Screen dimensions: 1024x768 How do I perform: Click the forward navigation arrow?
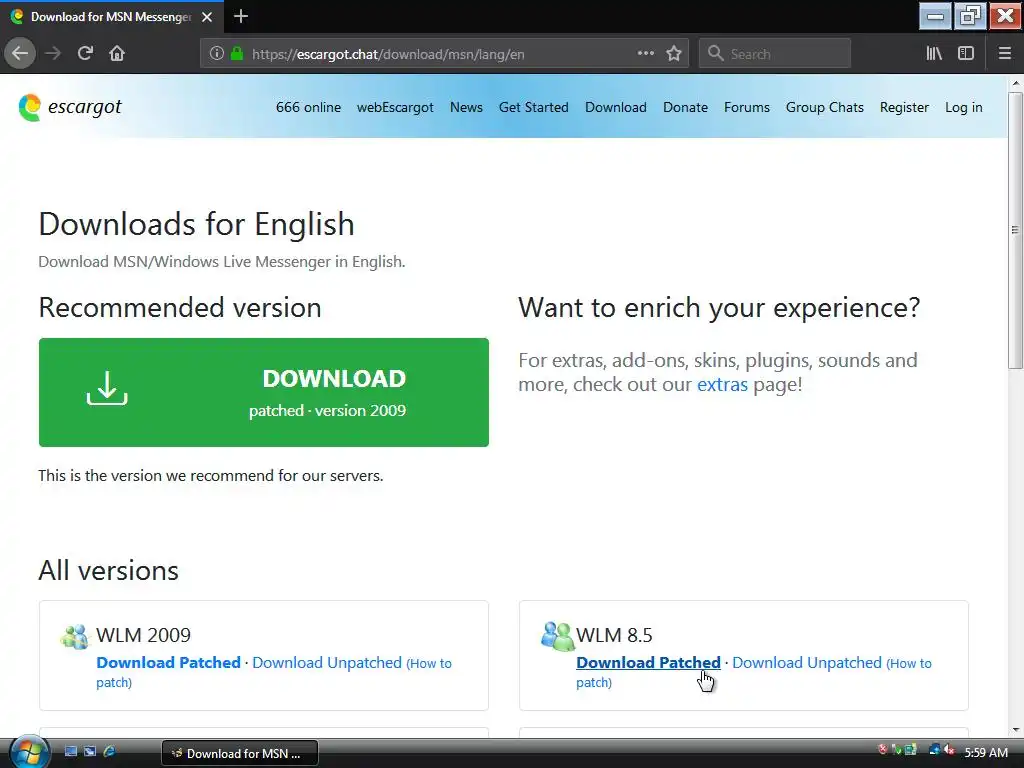click(x=53, y=54)
